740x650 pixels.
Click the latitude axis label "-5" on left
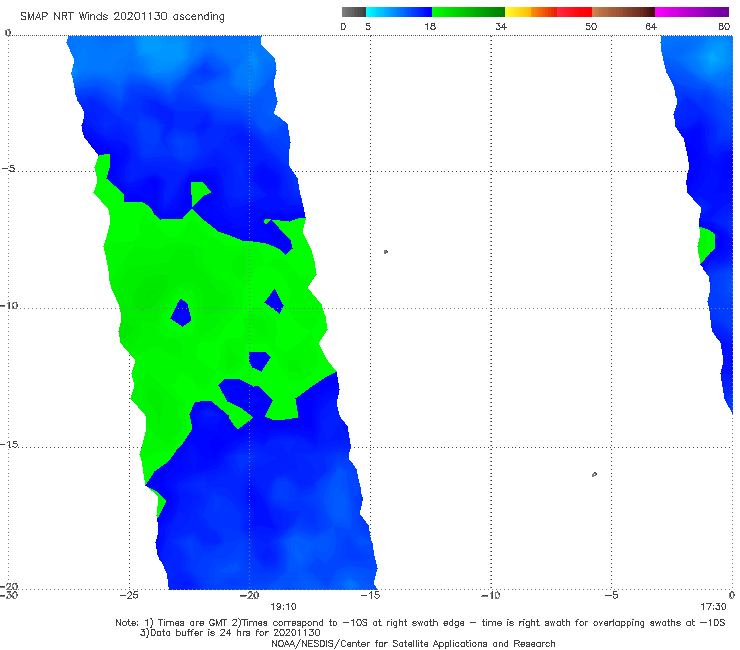click(9, 169)
